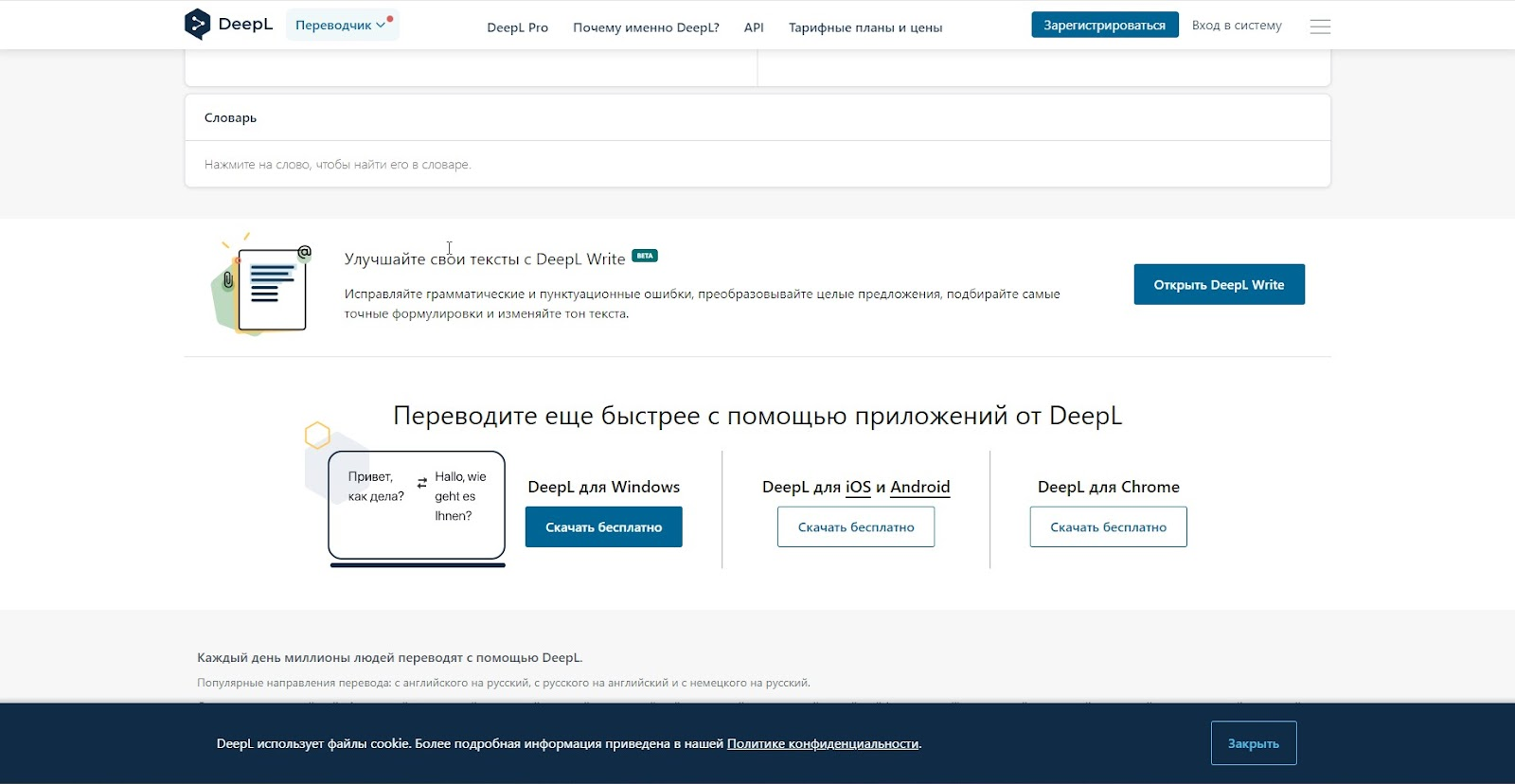Click the BETA badge next to DeepL Write

point(645,256)
